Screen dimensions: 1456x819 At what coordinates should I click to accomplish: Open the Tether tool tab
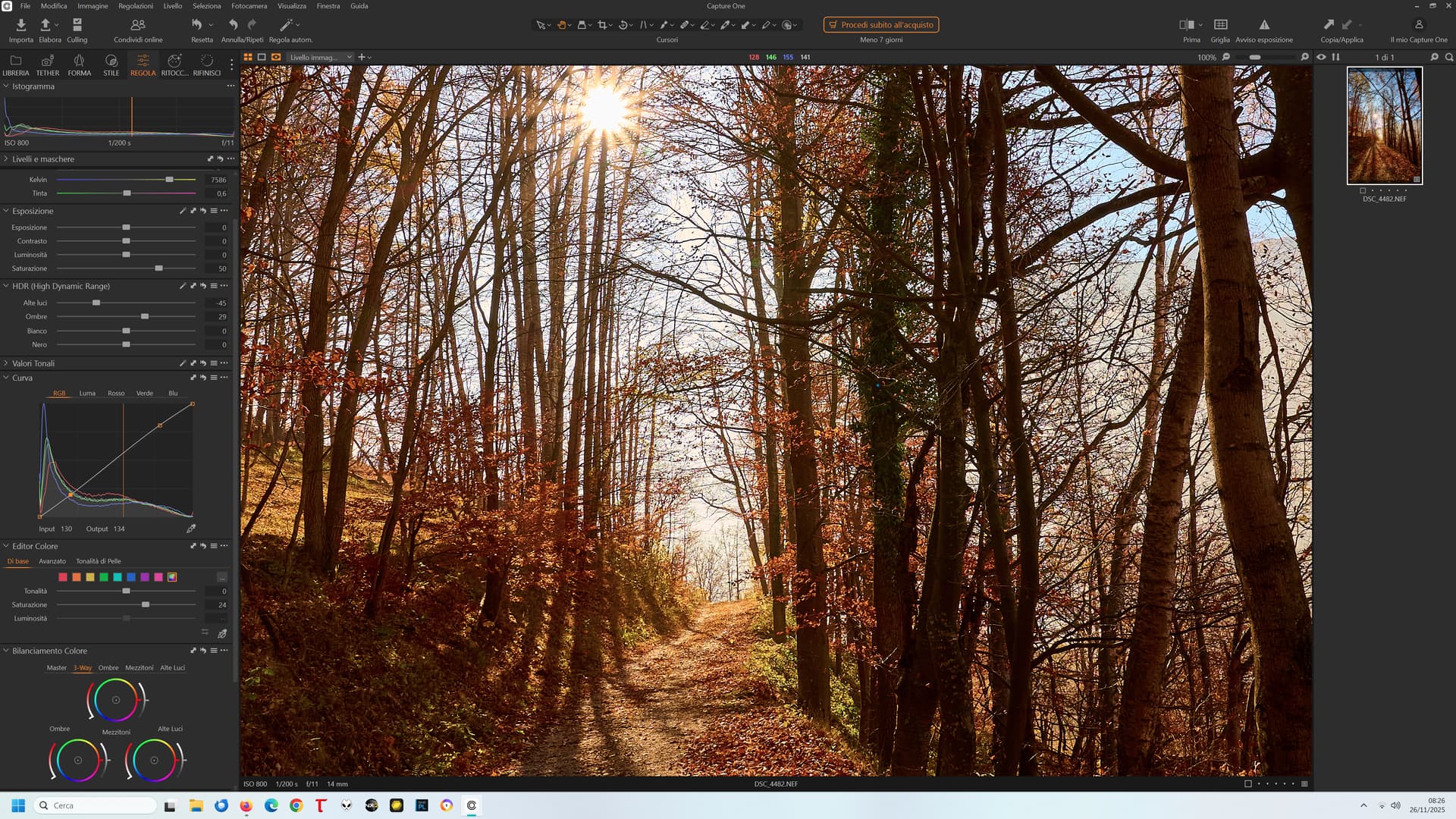click(47, 64)
